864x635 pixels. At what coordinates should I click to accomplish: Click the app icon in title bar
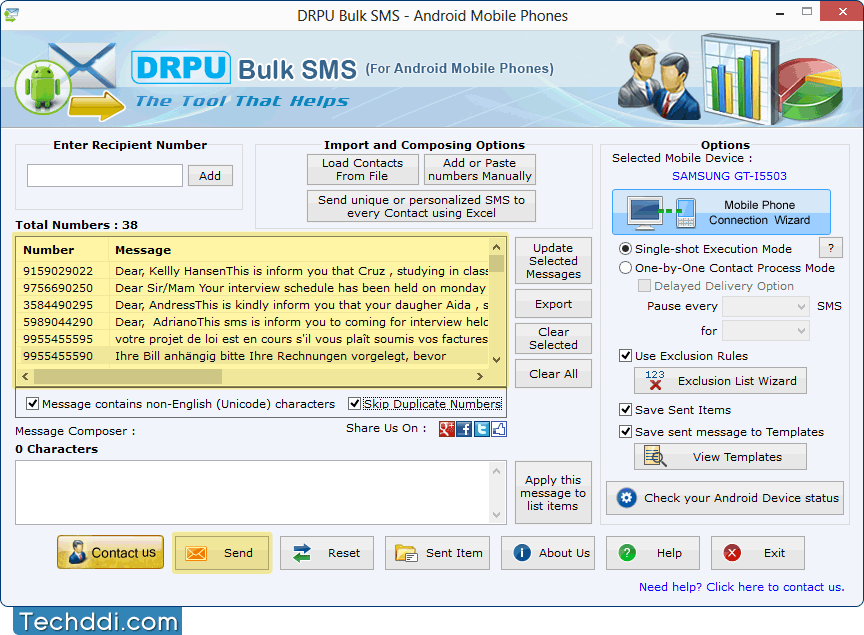pos(11,15)
